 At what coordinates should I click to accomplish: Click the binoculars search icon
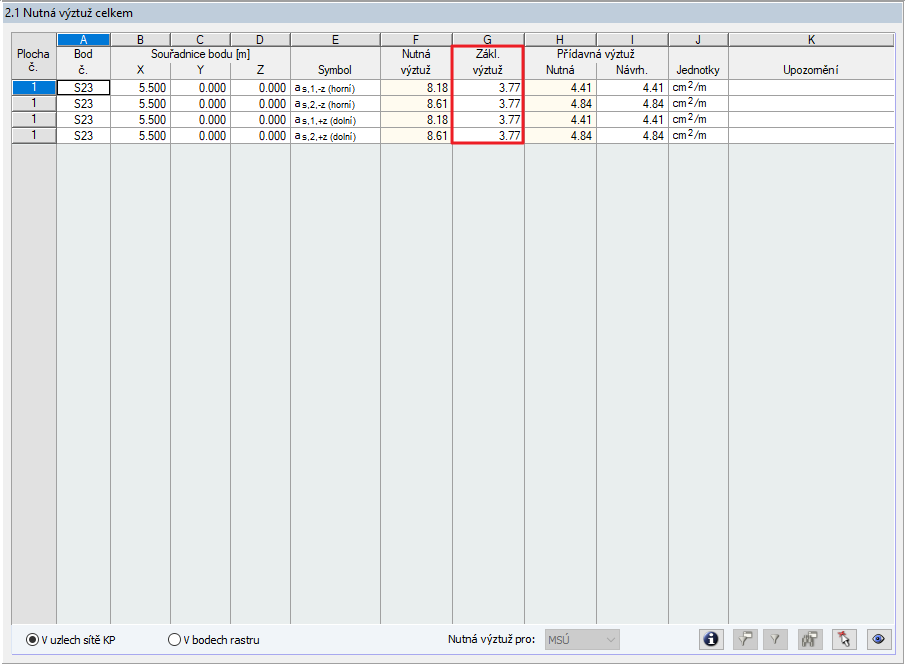click(810, 639)
